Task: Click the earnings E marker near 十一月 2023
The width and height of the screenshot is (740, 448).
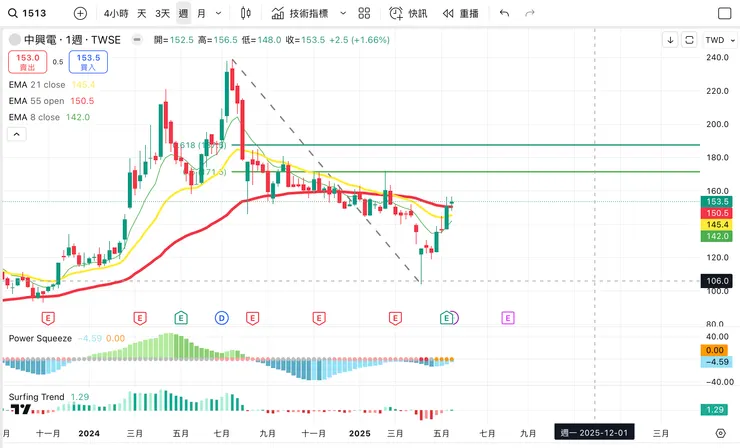Action: coord(48,318)
